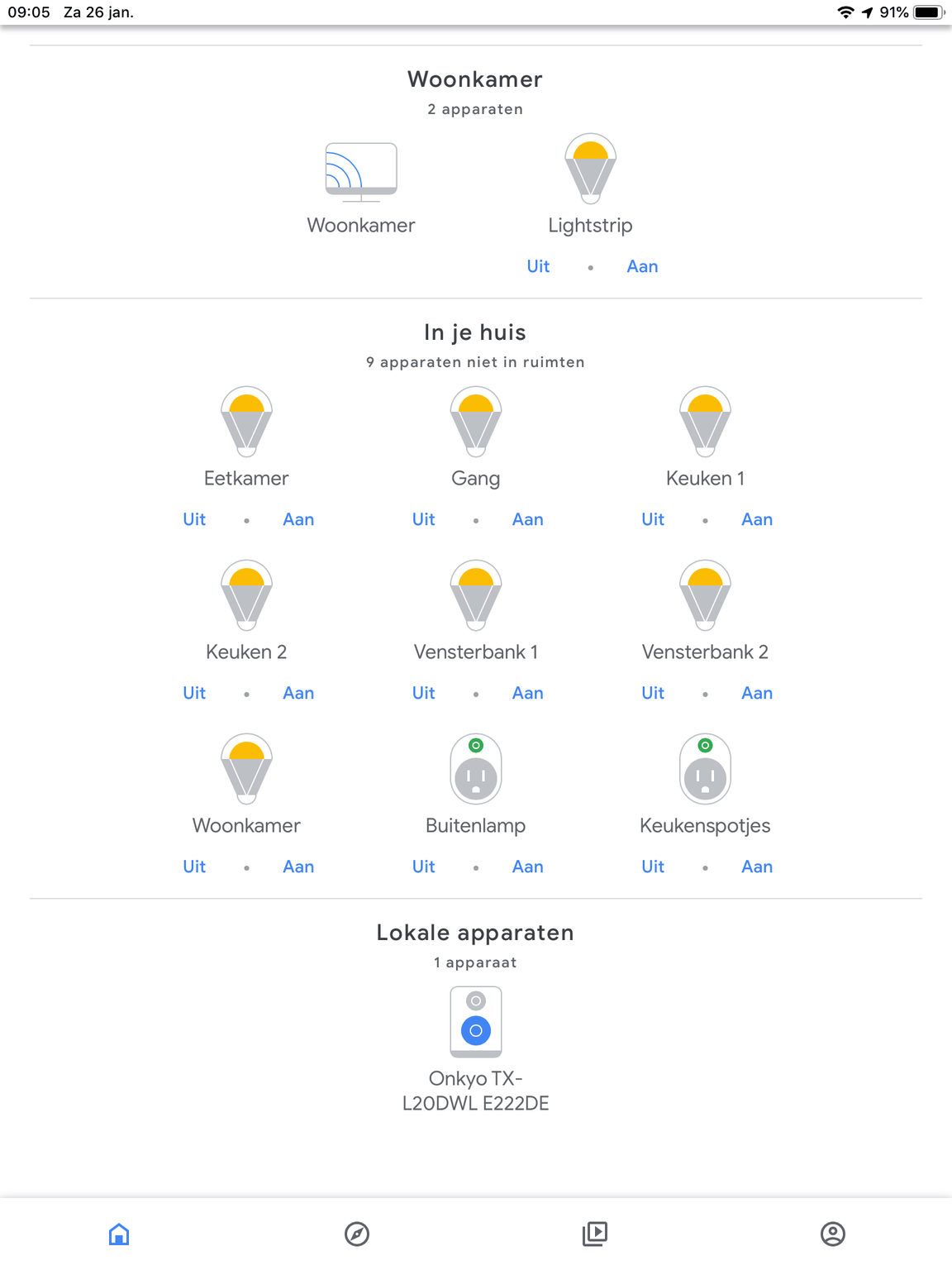Image resolution: width=952 pixels, height=1270 pixels.
Task: Tap the battery indicator in status bar
Action: 928,12
